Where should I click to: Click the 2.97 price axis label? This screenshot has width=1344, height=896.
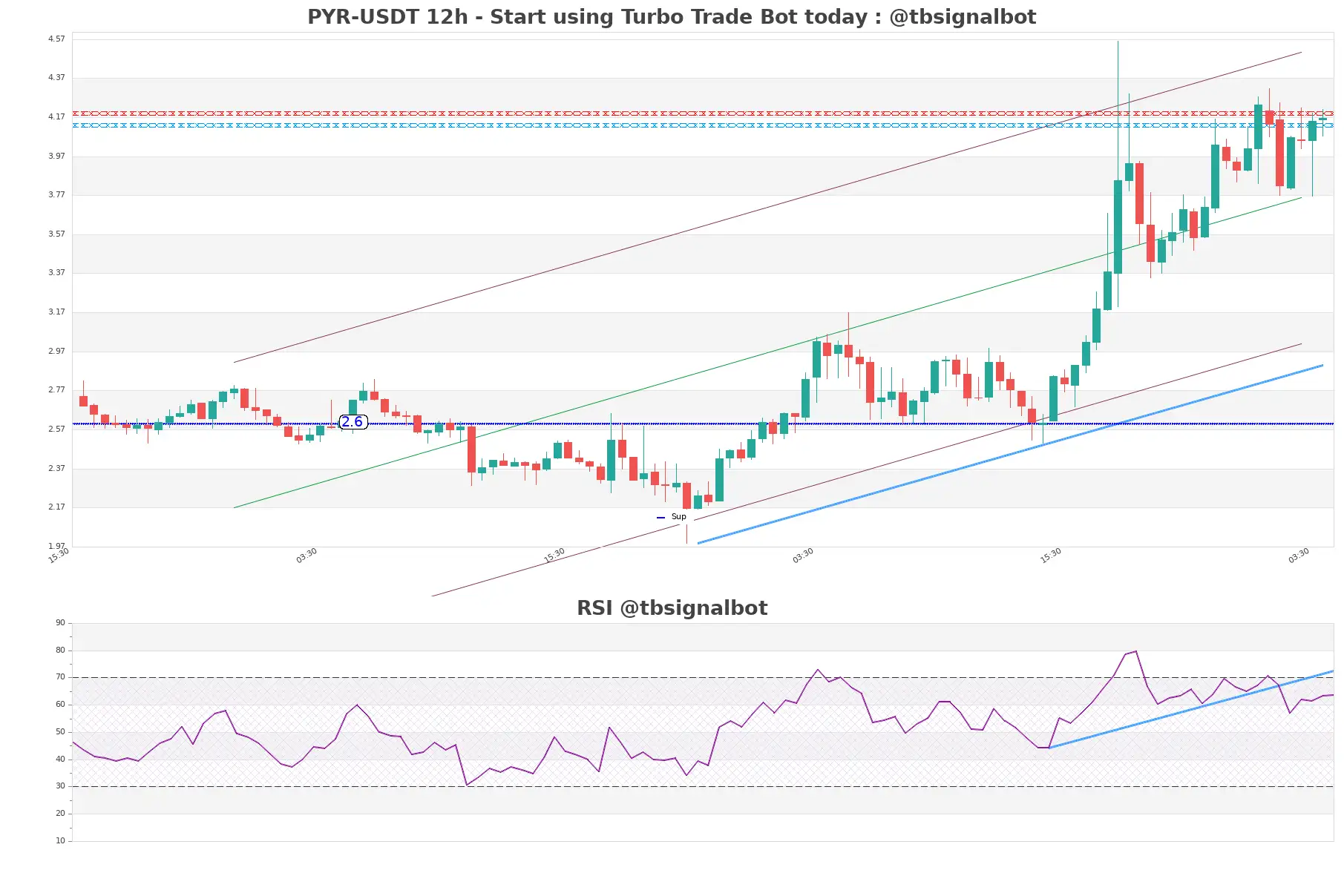click(56, 351)
